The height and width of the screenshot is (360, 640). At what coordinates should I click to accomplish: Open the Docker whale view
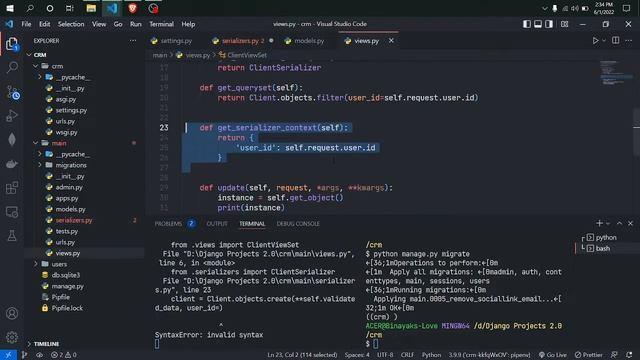(x=12, y=164)
